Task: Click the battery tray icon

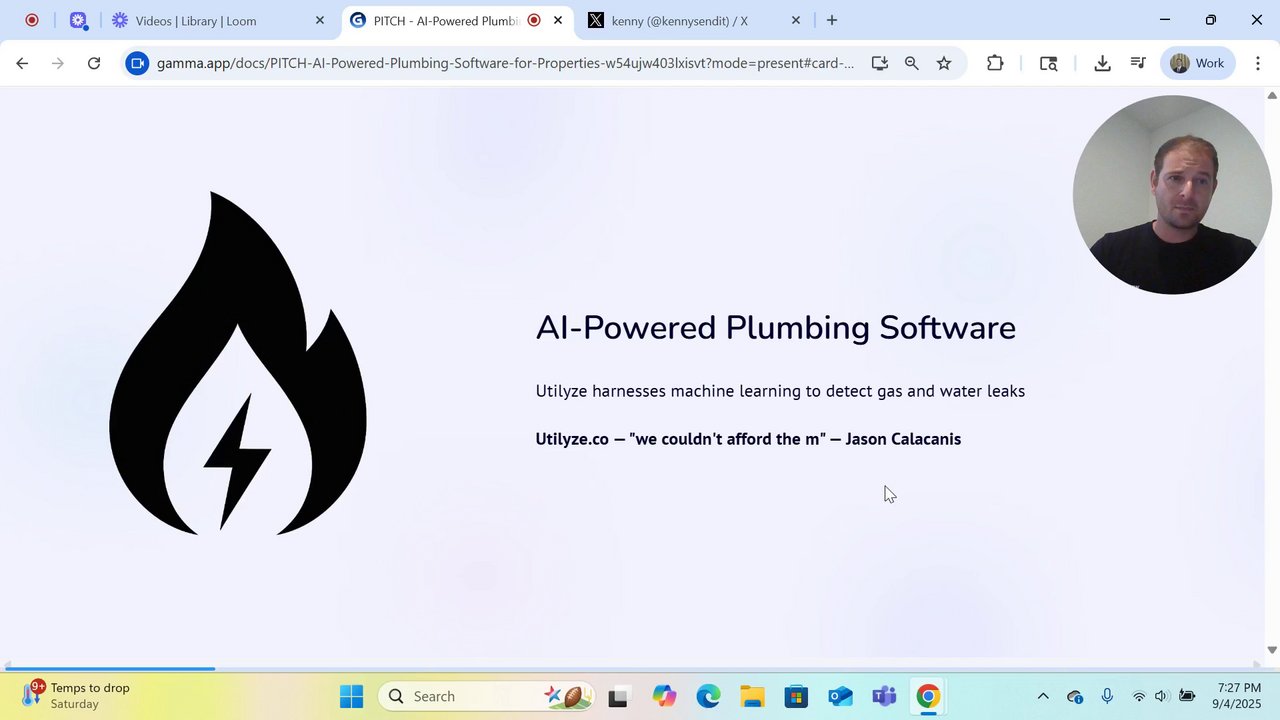Action: 1187,696
